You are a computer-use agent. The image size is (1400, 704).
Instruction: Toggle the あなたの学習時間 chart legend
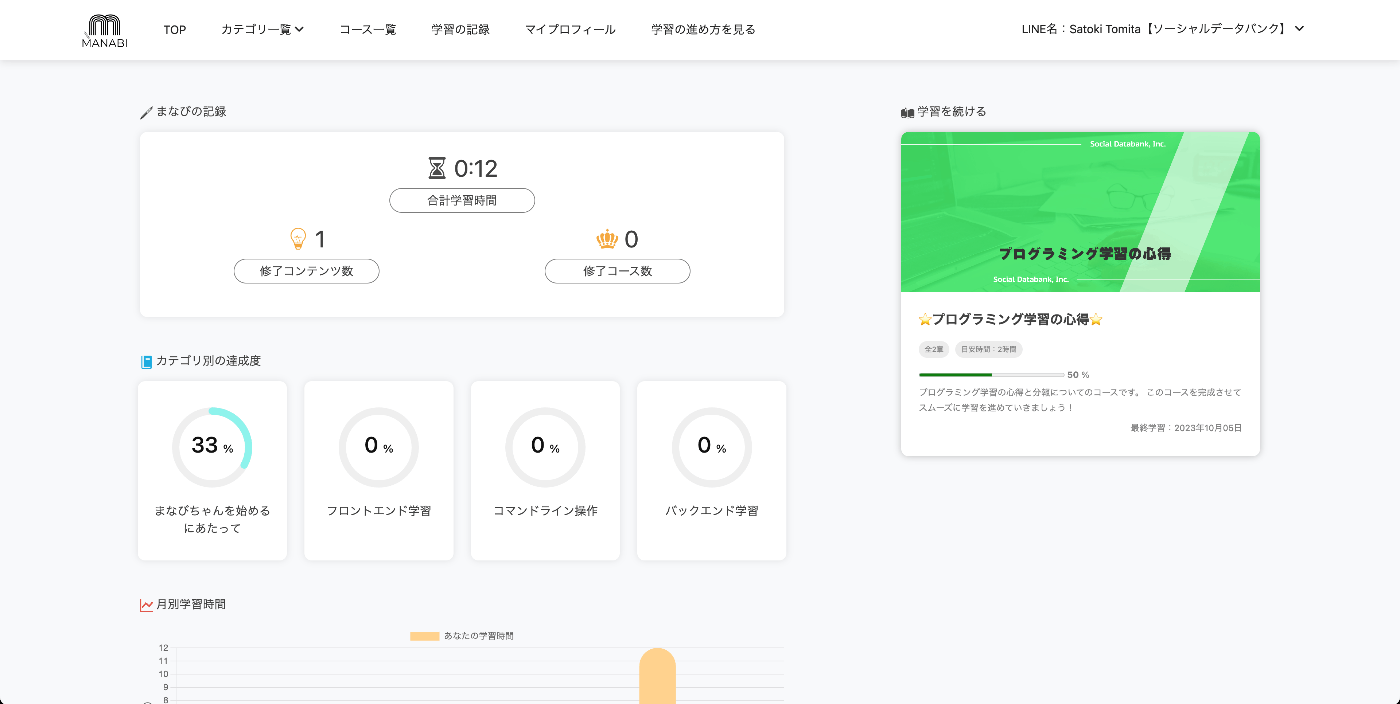(462, 636)
